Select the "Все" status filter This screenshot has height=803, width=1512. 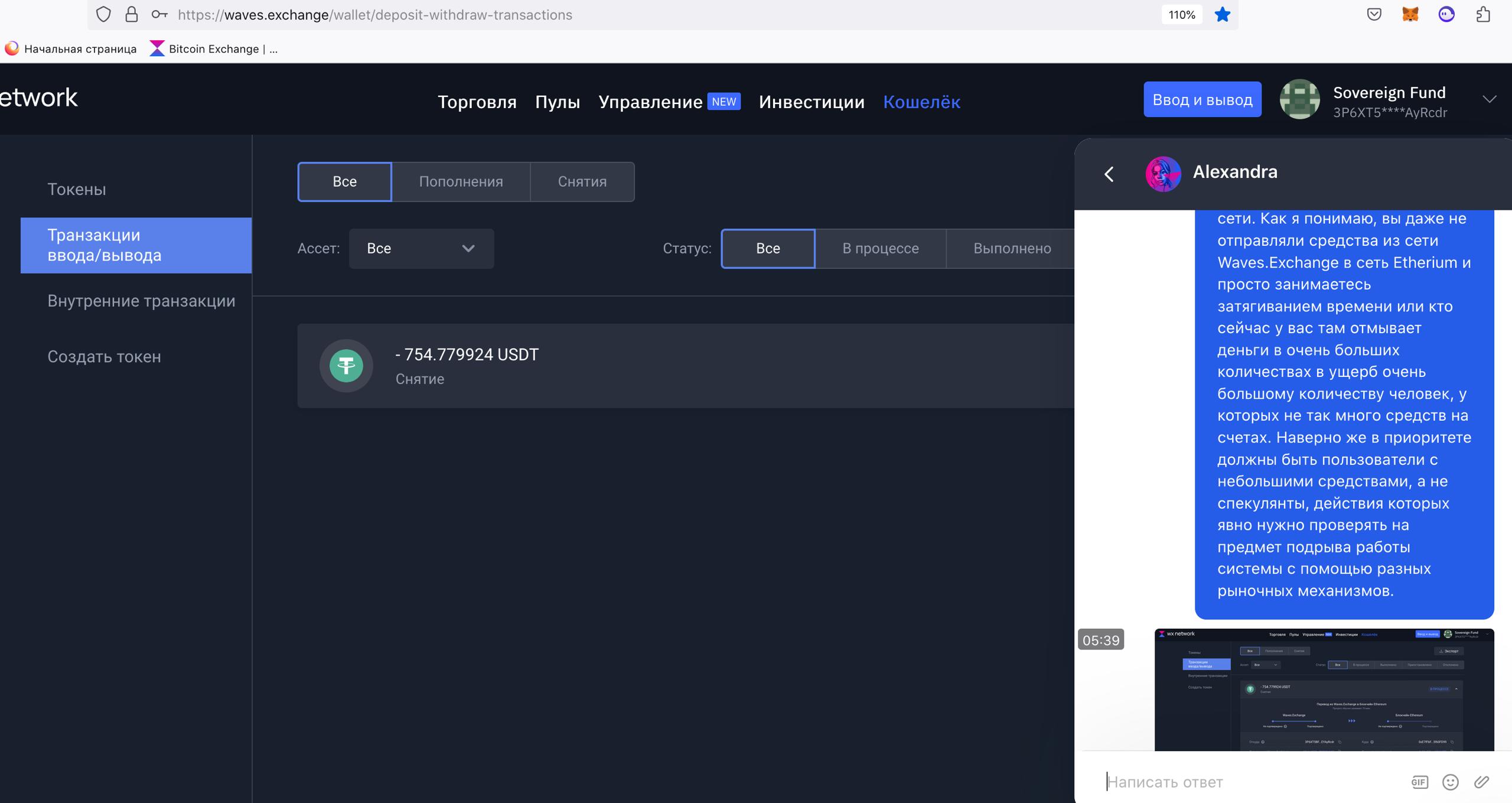tap(768, 248)
